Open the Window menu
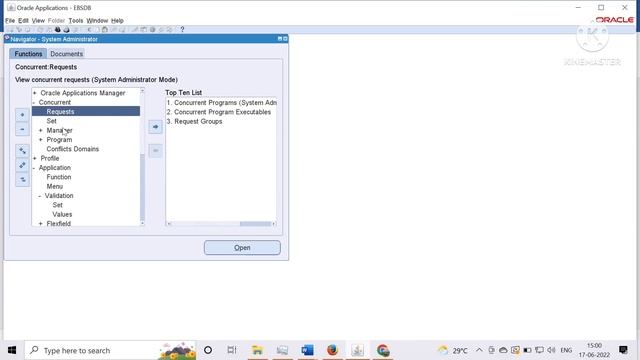640x360 pixels. (97, 20)
